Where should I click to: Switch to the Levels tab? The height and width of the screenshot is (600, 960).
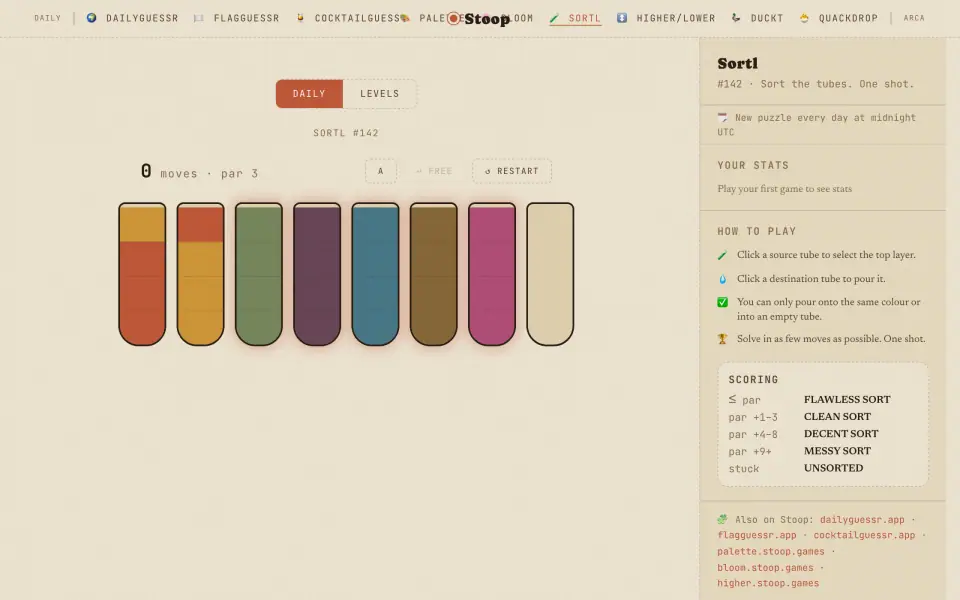coord(380,94)
